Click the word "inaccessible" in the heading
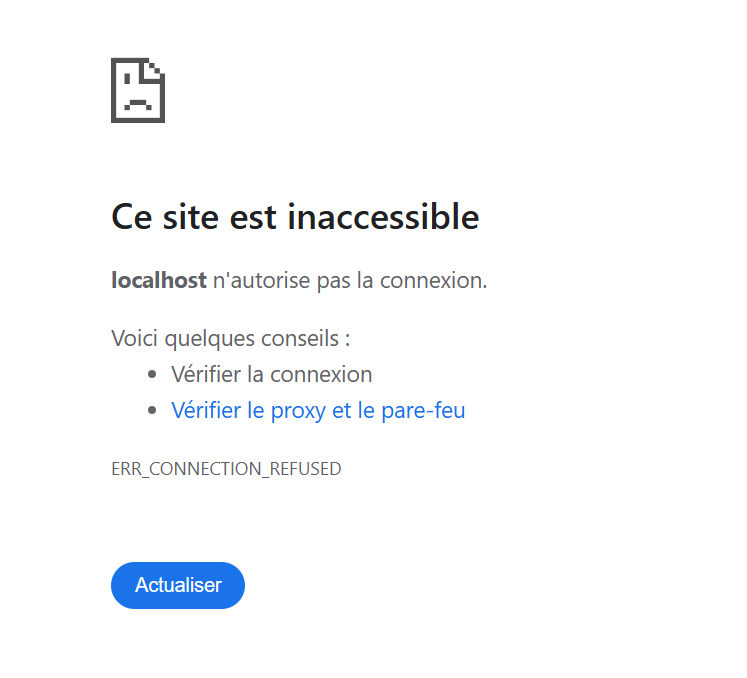The width and height of the screenshot is (747, 678). tap(384, 217)
